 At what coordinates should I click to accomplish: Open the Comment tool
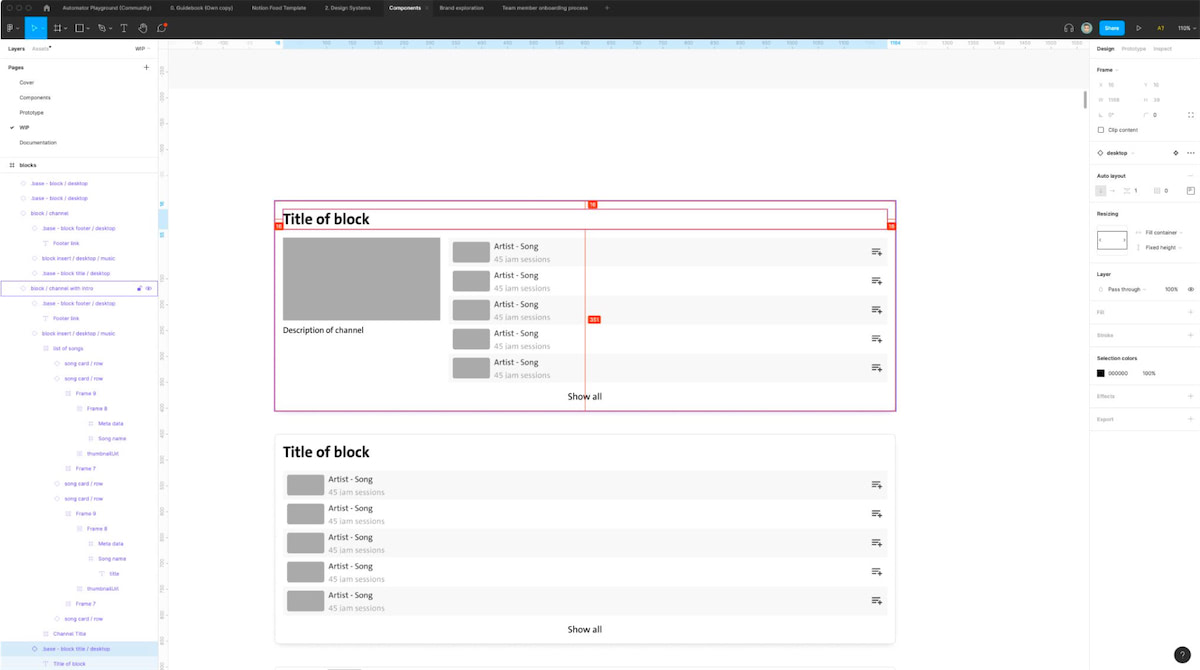[x=162, y=28]
